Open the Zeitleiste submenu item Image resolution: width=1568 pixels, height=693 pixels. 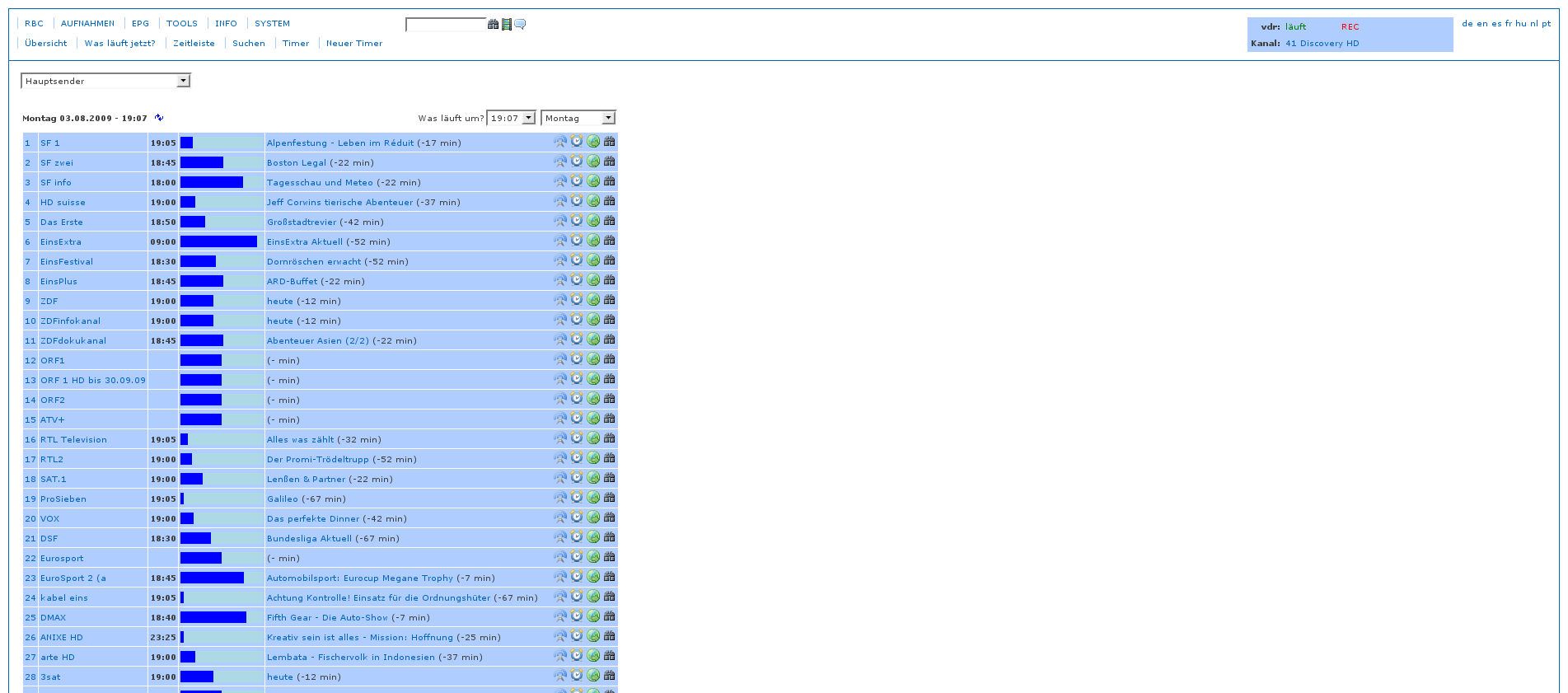[x=194, y=44]
